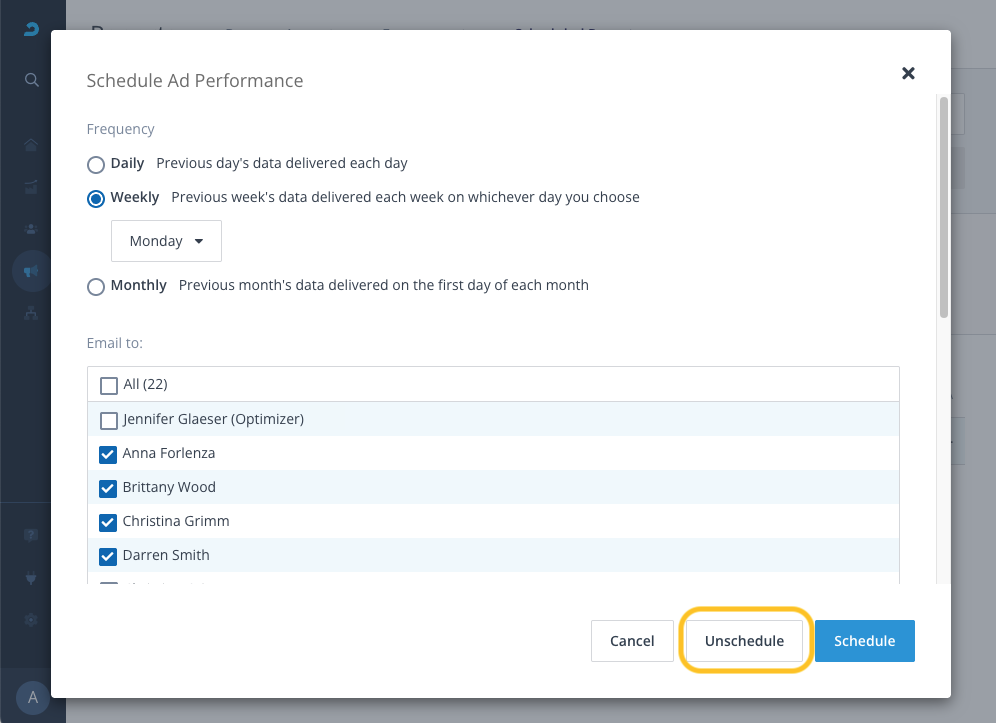Viewport: 996px width, 723px height.
Task: Click 'Previous month's data delivered' description text
Action: pyautogui.click(x=384, y=285)
